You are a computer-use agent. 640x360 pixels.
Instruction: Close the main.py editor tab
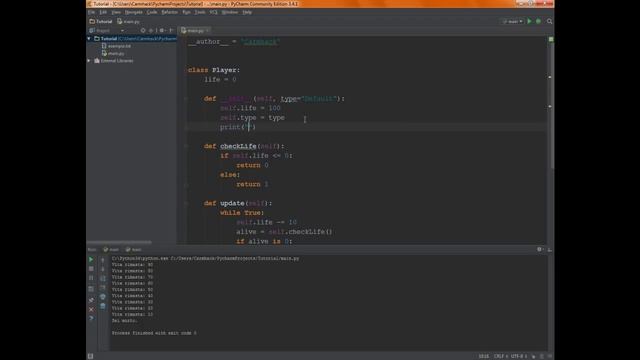208,31
